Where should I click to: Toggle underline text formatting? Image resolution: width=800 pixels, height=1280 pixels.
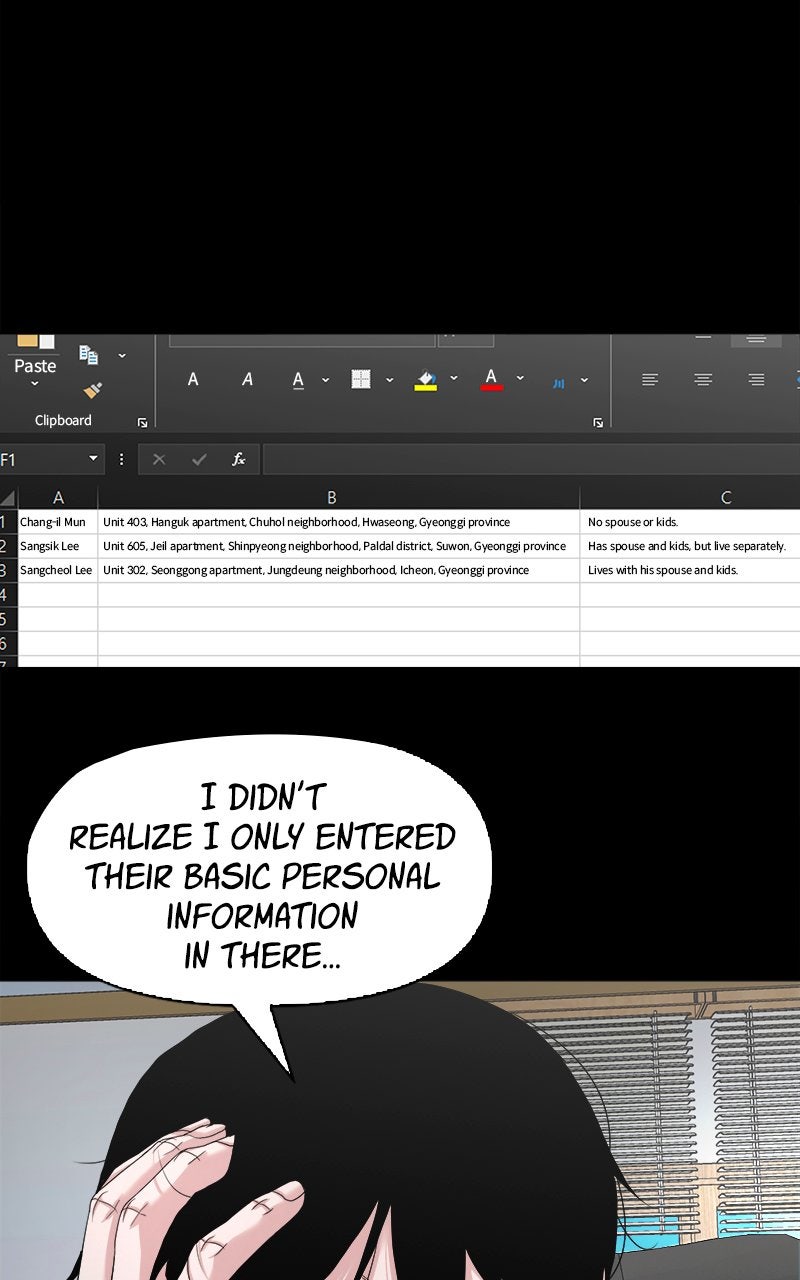pyautogui.click(x=298, y=379)
